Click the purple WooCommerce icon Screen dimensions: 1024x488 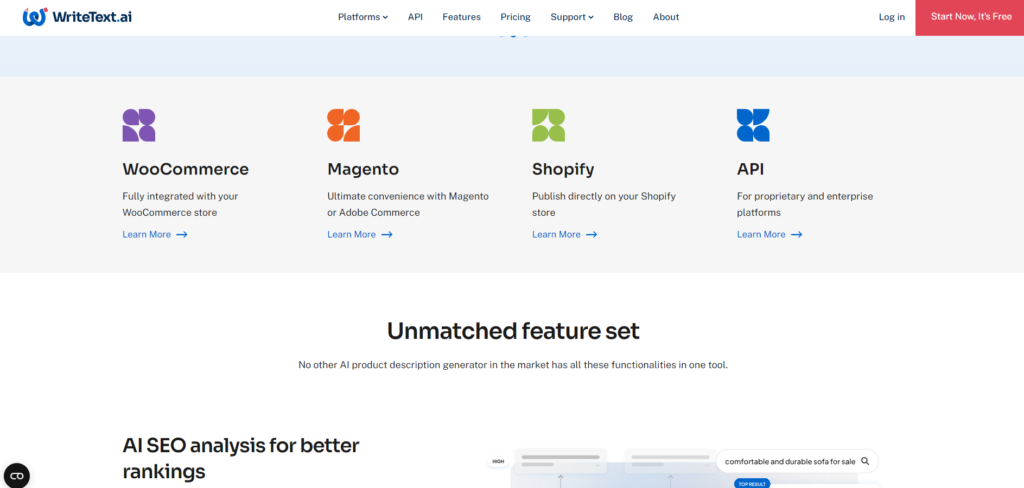click(x=138, y=125)
